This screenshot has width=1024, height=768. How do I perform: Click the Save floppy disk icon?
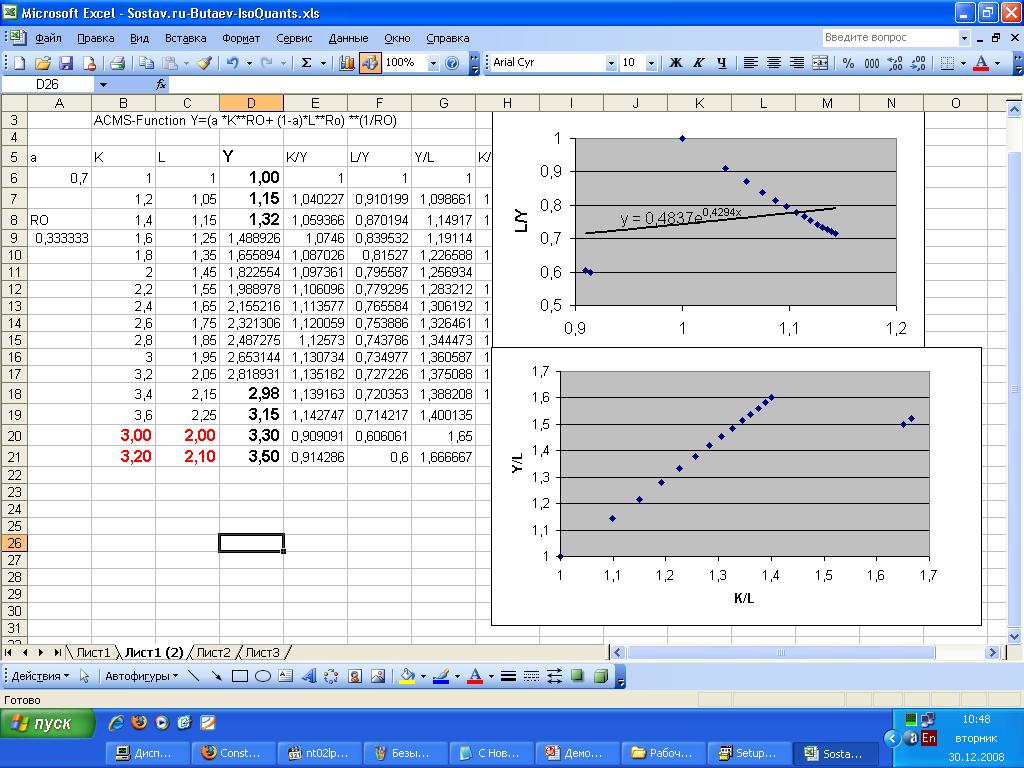[64, 62]
